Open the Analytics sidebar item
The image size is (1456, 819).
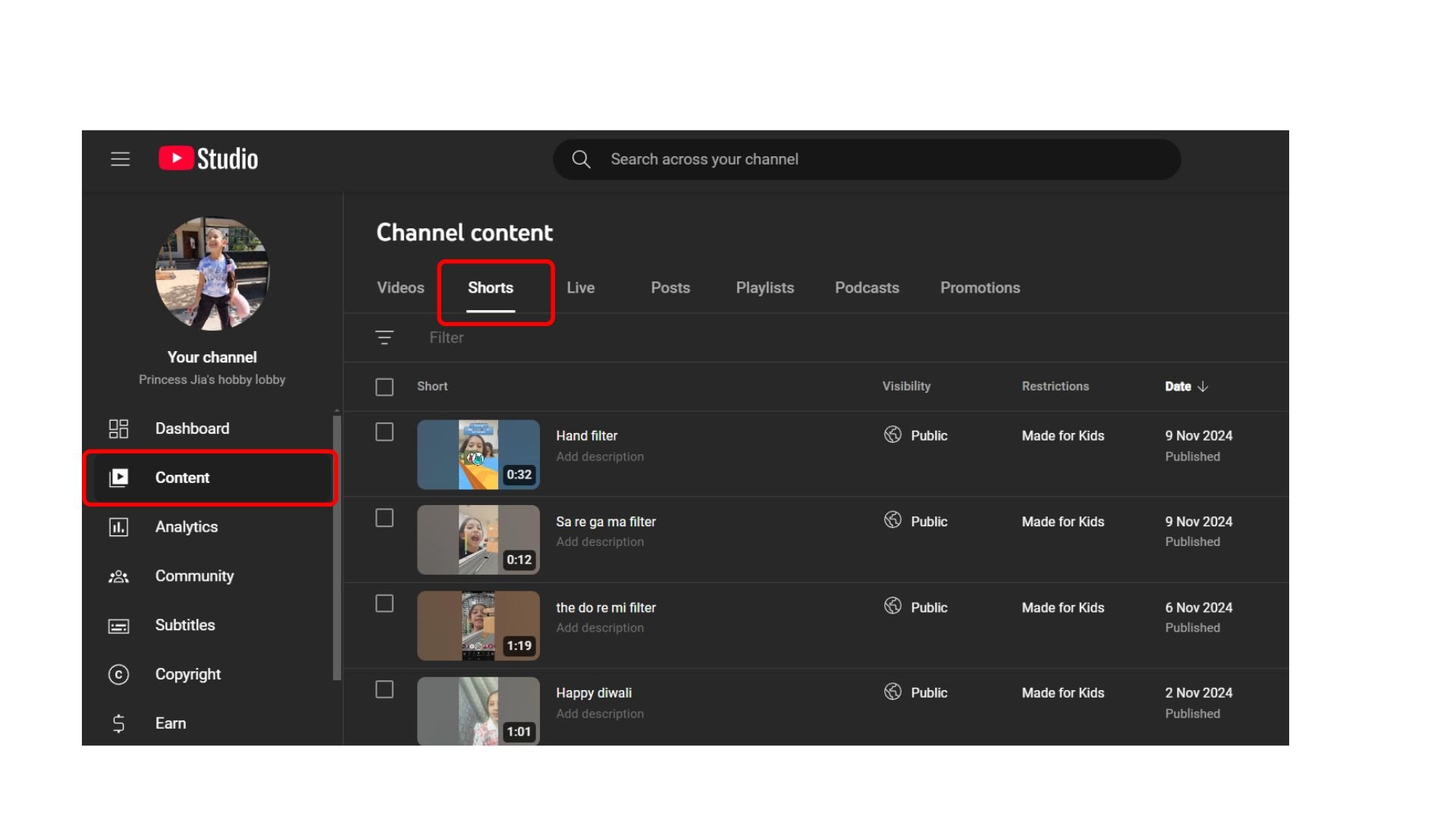point(186,527)
